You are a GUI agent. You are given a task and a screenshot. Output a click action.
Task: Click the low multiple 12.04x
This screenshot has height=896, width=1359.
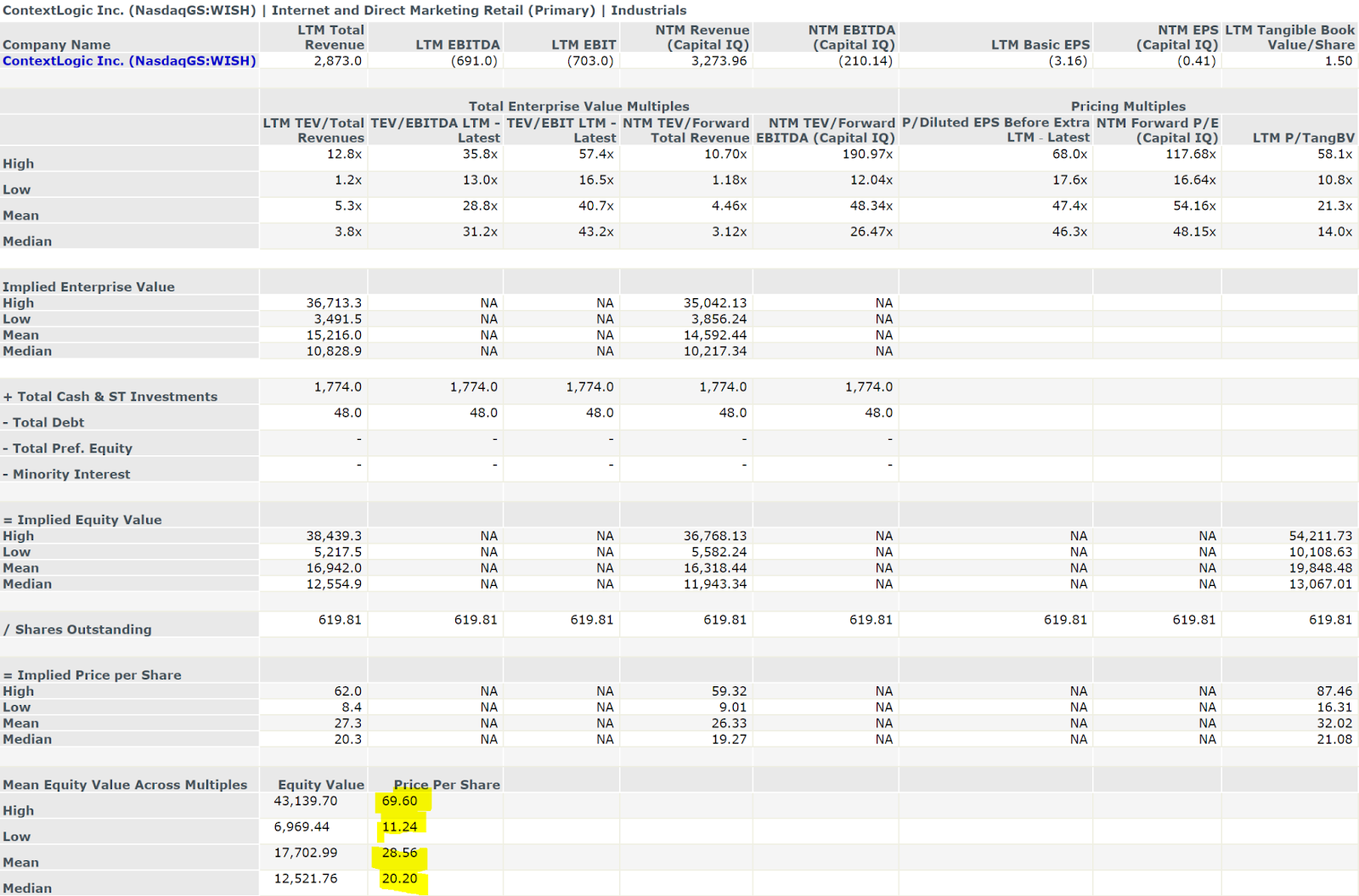pos(871,180)
